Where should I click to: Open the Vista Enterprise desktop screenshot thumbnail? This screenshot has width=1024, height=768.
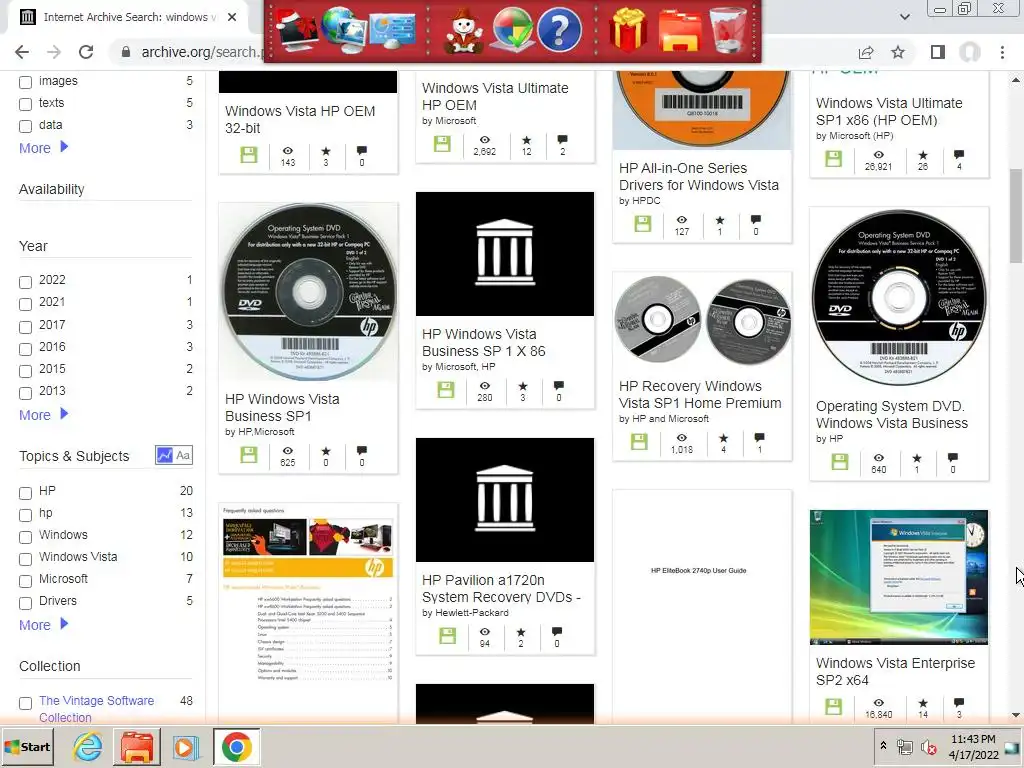point(899,577)
